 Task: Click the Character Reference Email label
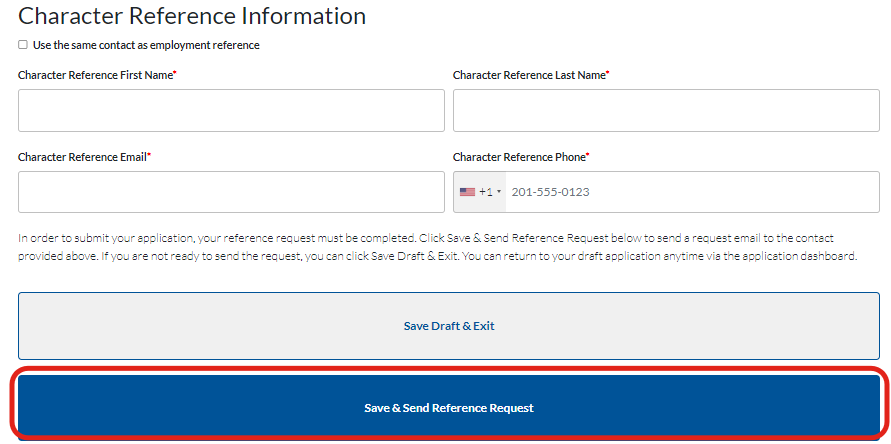pos(81,157)
